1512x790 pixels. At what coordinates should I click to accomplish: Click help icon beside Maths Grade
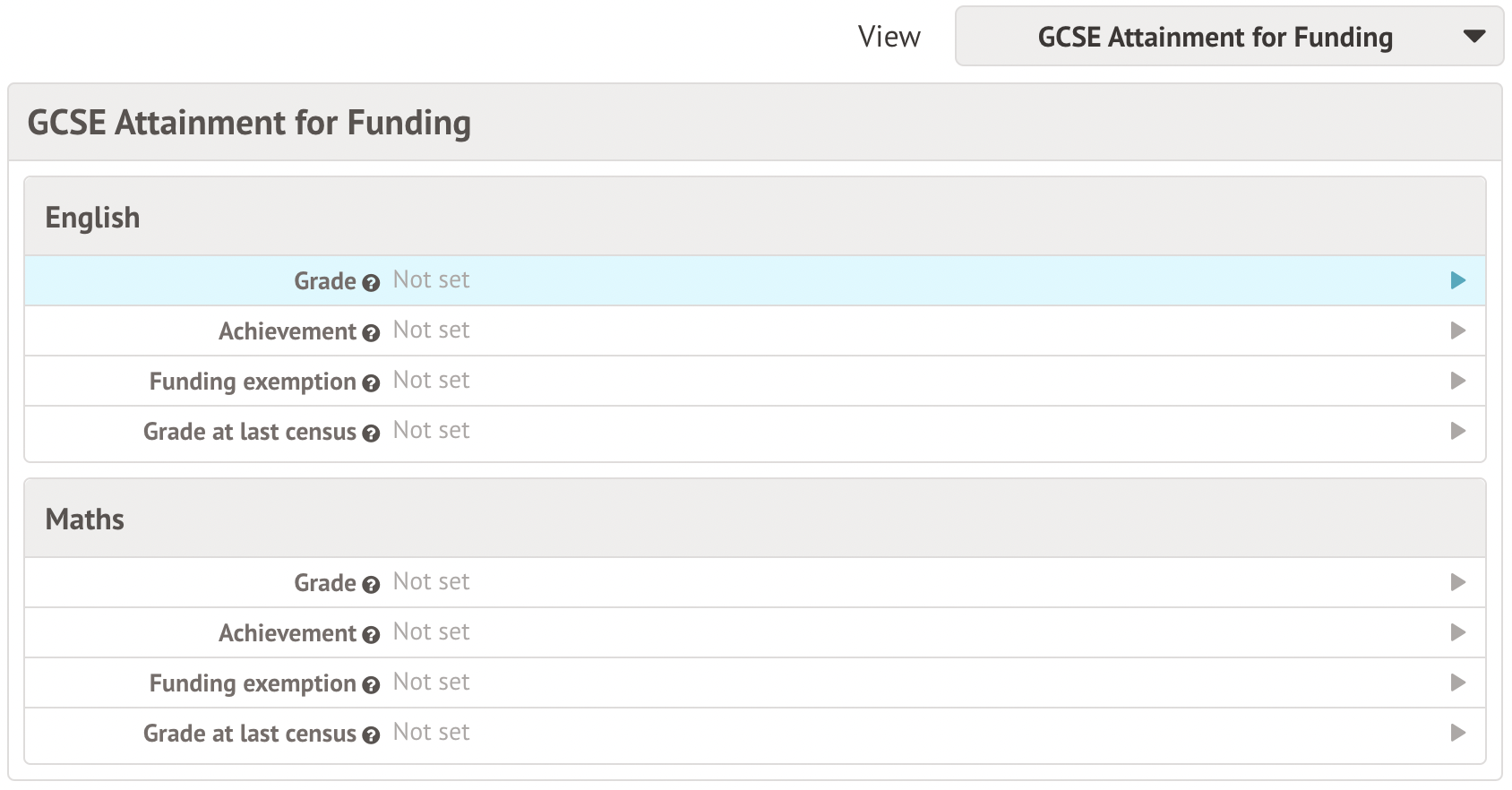[x=371, y=585]
